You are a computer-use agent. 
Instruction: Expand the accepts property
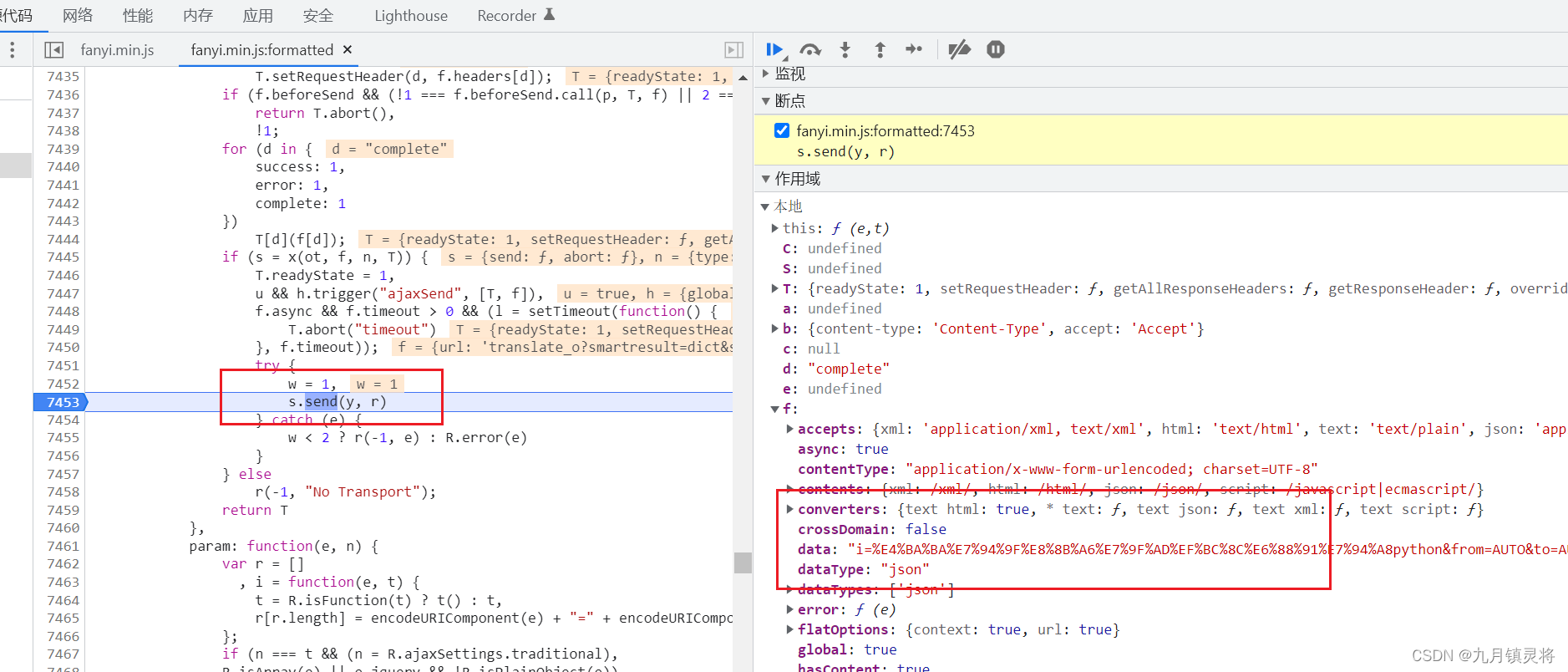pyautogui.click(x=789, y=429)
